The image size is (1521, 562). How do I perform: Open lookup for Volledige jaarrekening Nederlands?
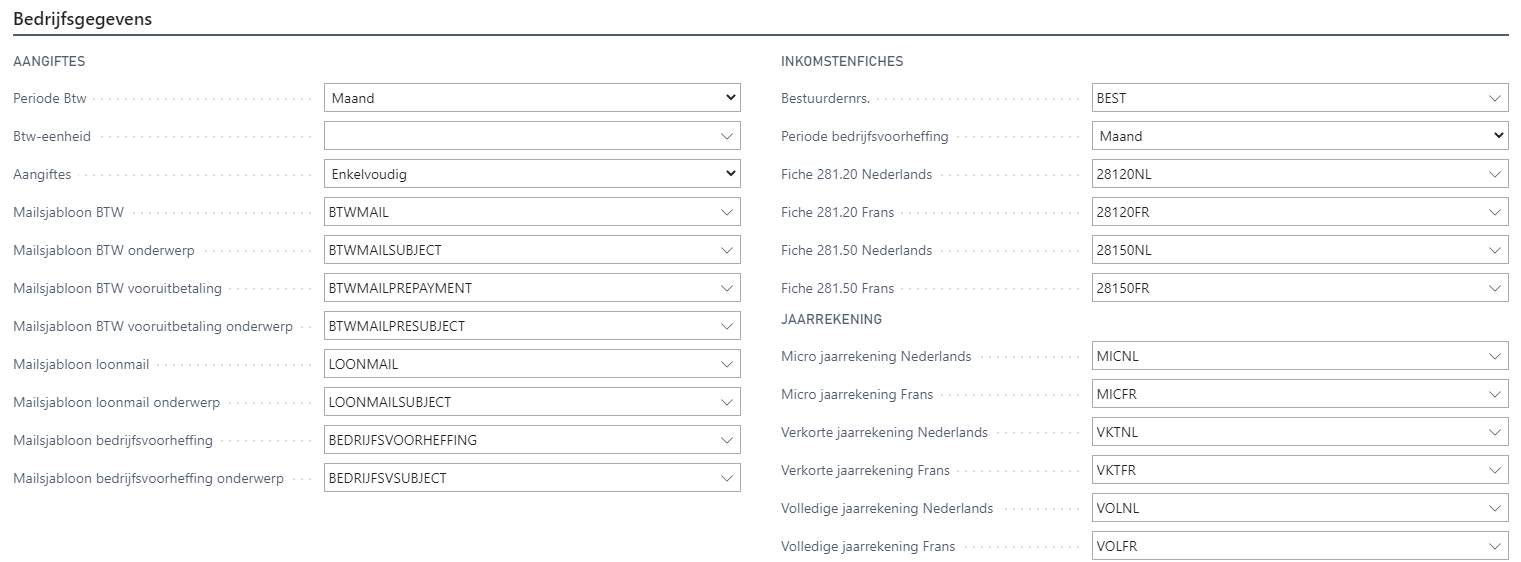click(x=1495, y=508)
